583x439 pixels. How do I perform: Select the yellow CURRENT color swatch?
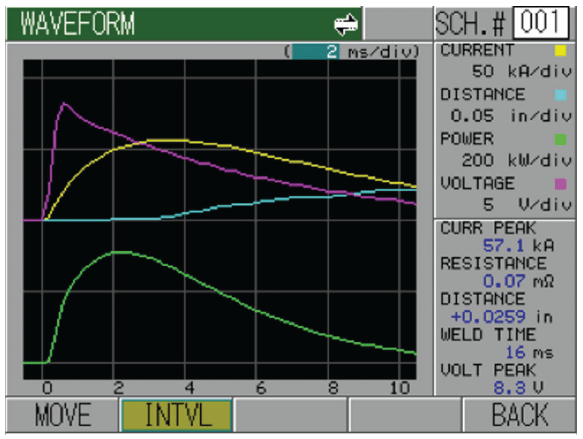point(560,51)
